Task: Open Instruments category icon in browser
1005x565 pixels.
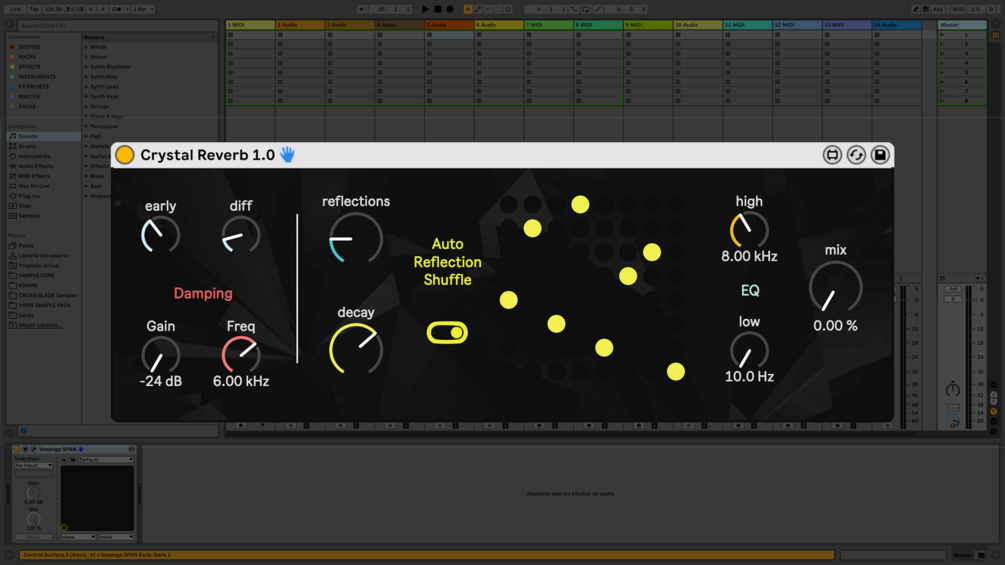Action: (13, 156)
